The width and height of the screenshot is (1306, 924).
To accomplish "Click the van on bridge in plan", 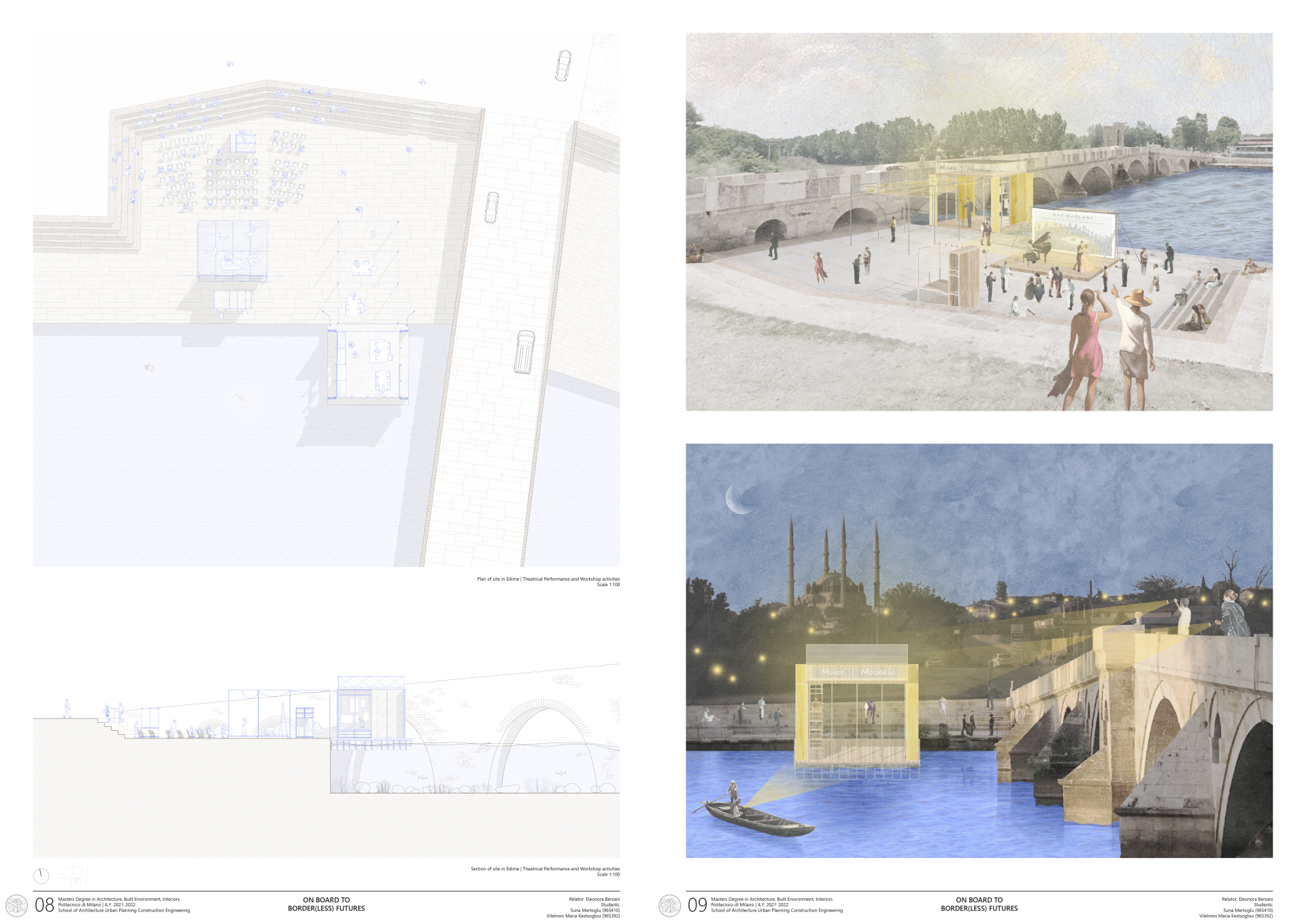I will [524, 352].
